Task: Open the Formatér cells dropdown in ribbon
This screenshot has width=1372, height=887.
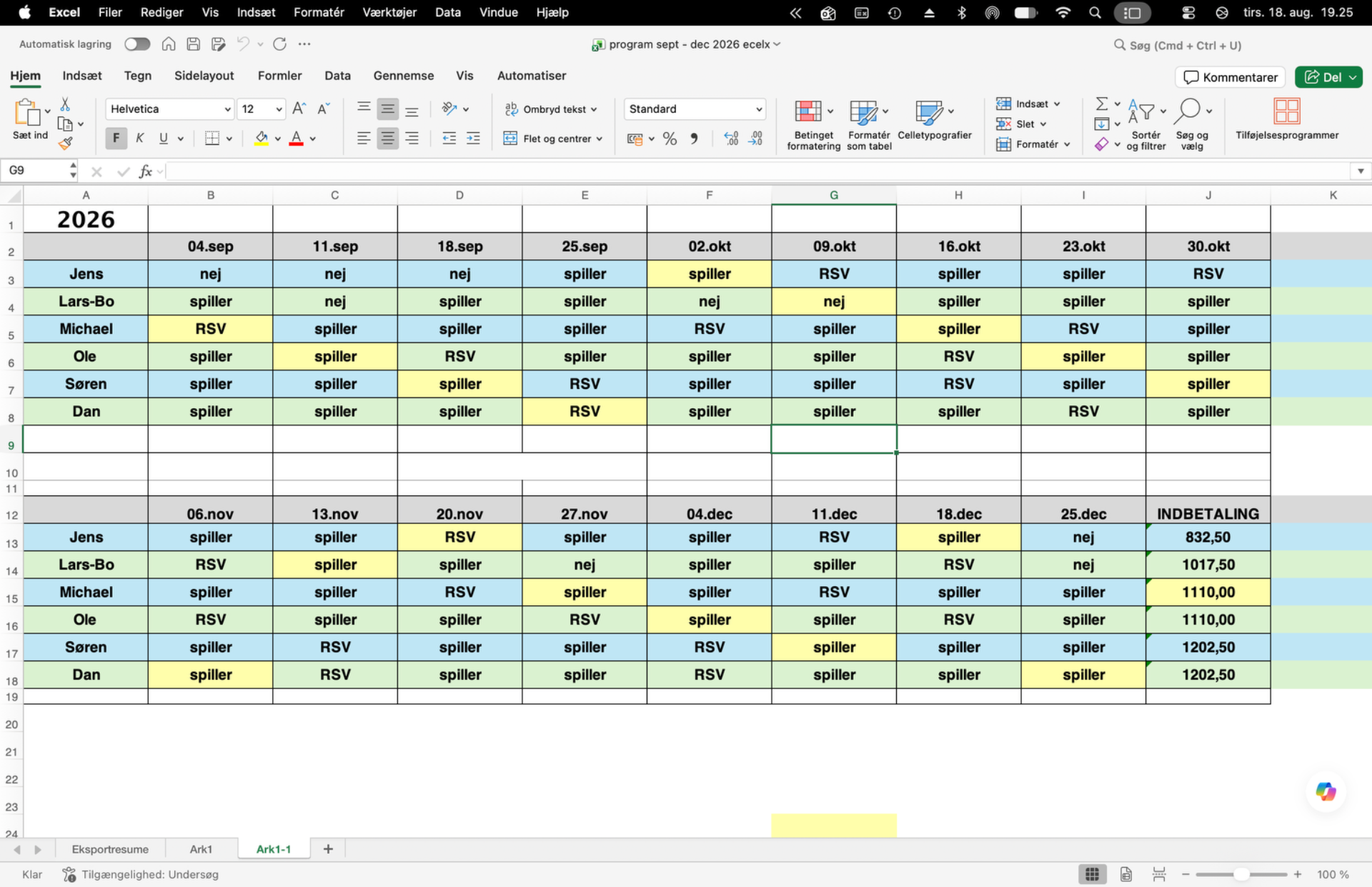Action: (x=1033, y=144)
